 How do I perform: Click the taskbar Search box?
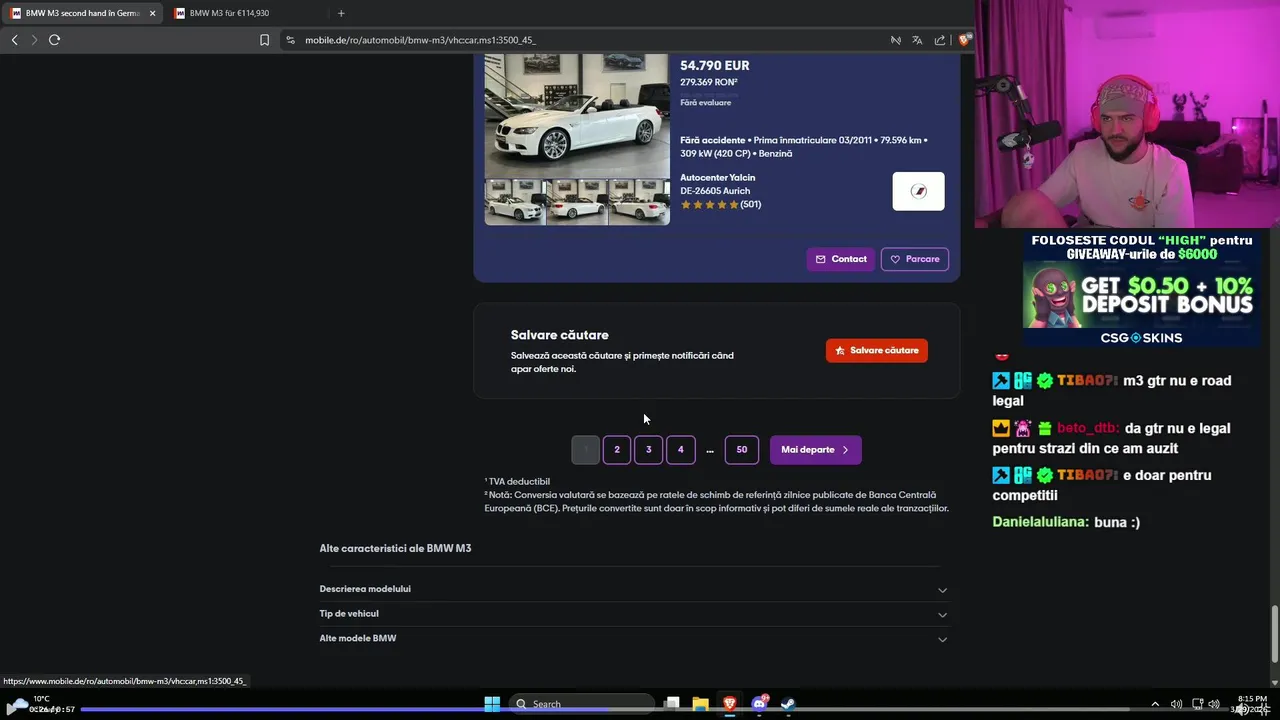click(583, 704)
